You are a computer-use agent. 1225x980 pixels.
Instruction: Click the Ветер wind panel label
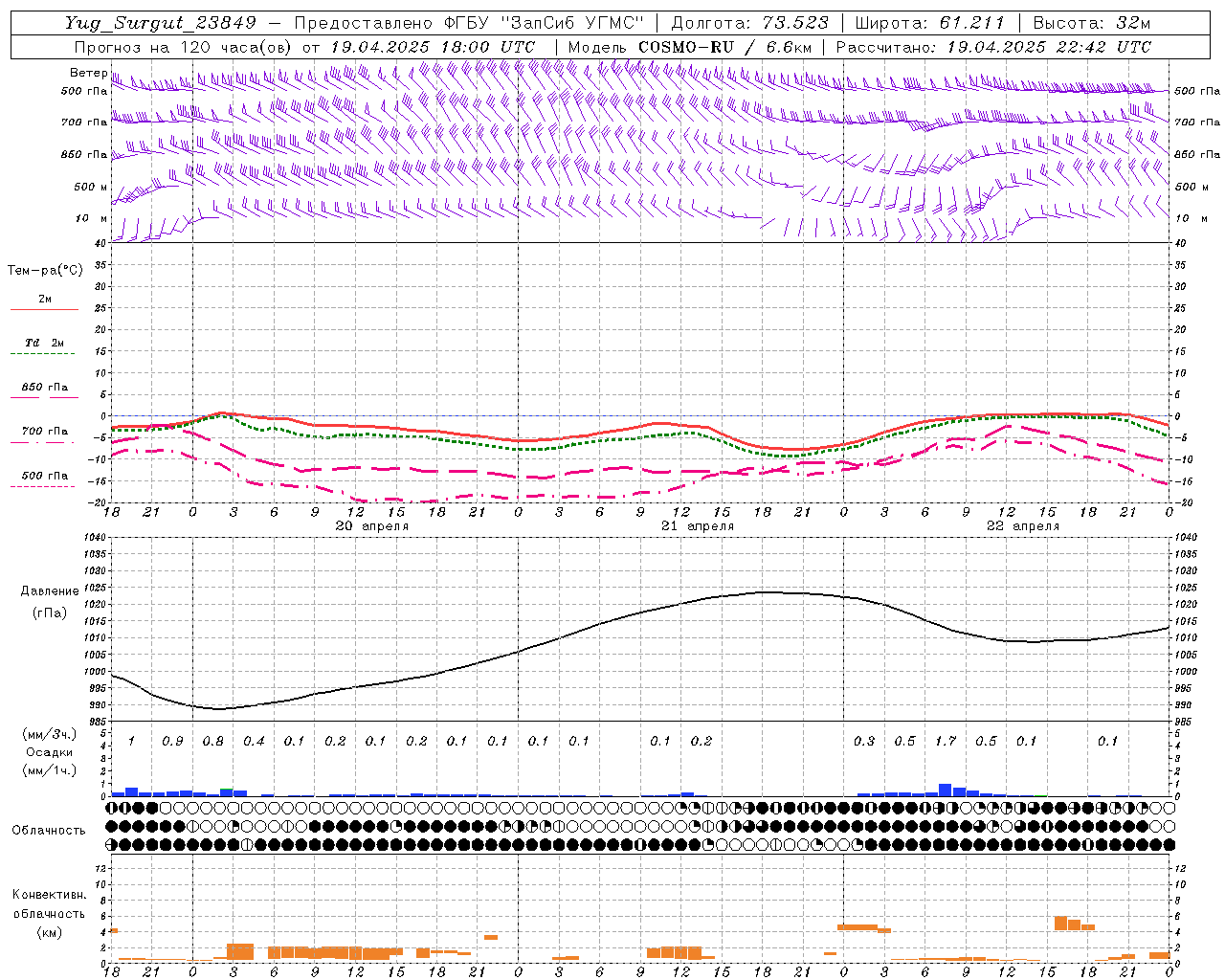[x=88, y=73]
